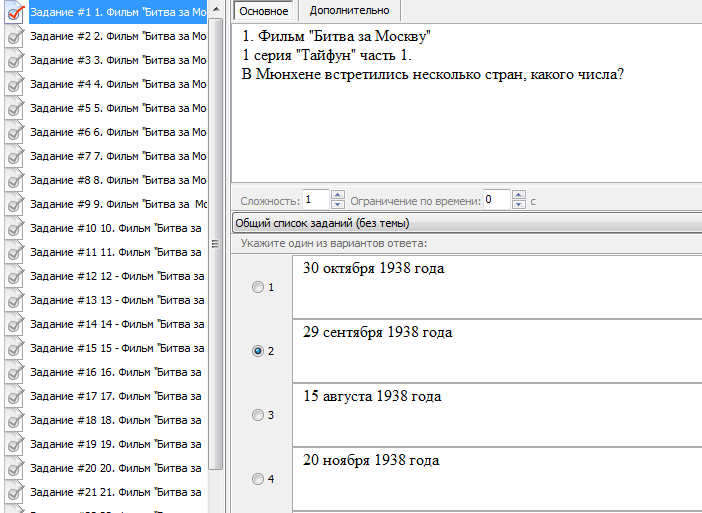Select Задание #16 in the task list
This screenshot has width=702, height=513.
click(x=118, y=372)
